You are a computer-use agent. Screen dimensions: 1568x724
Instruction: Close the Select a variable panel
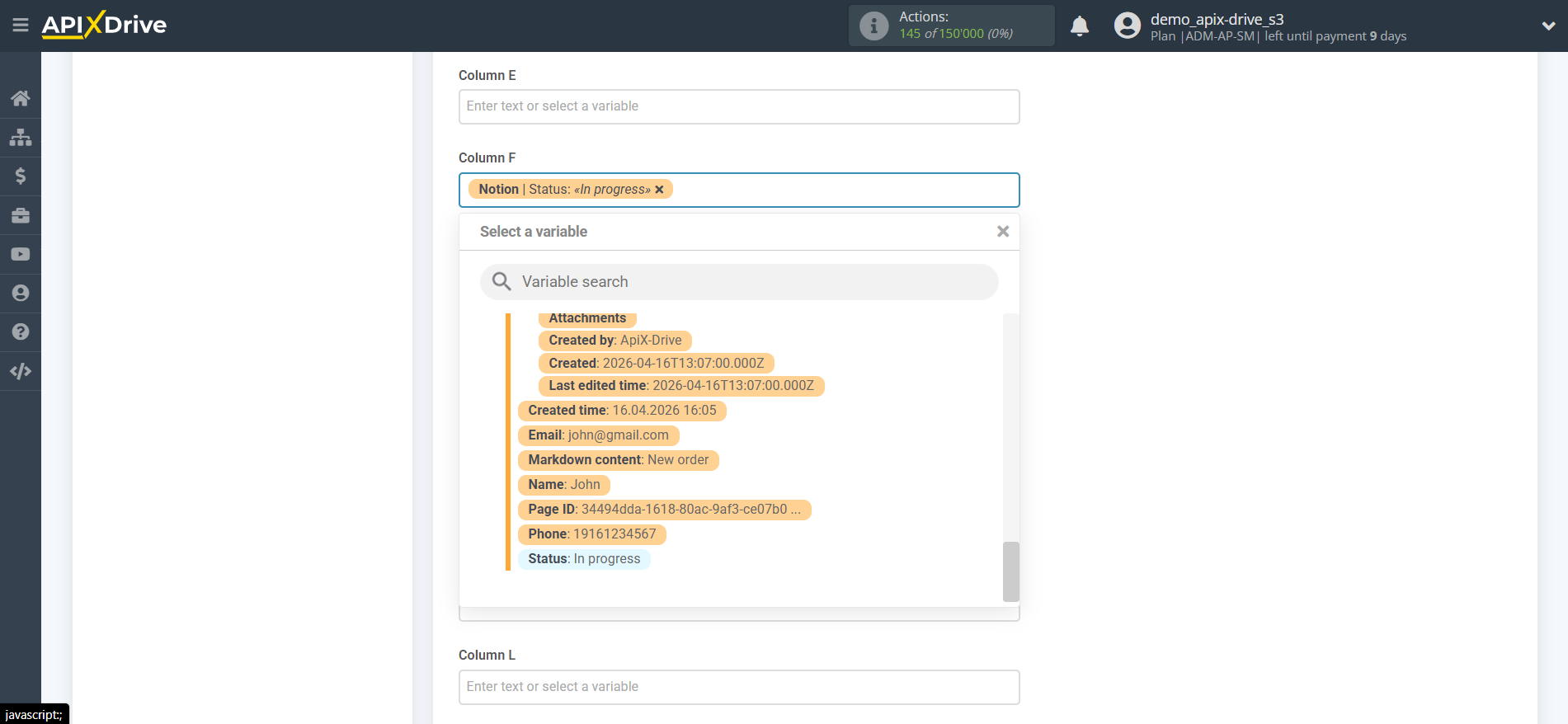click(1003, 232)
